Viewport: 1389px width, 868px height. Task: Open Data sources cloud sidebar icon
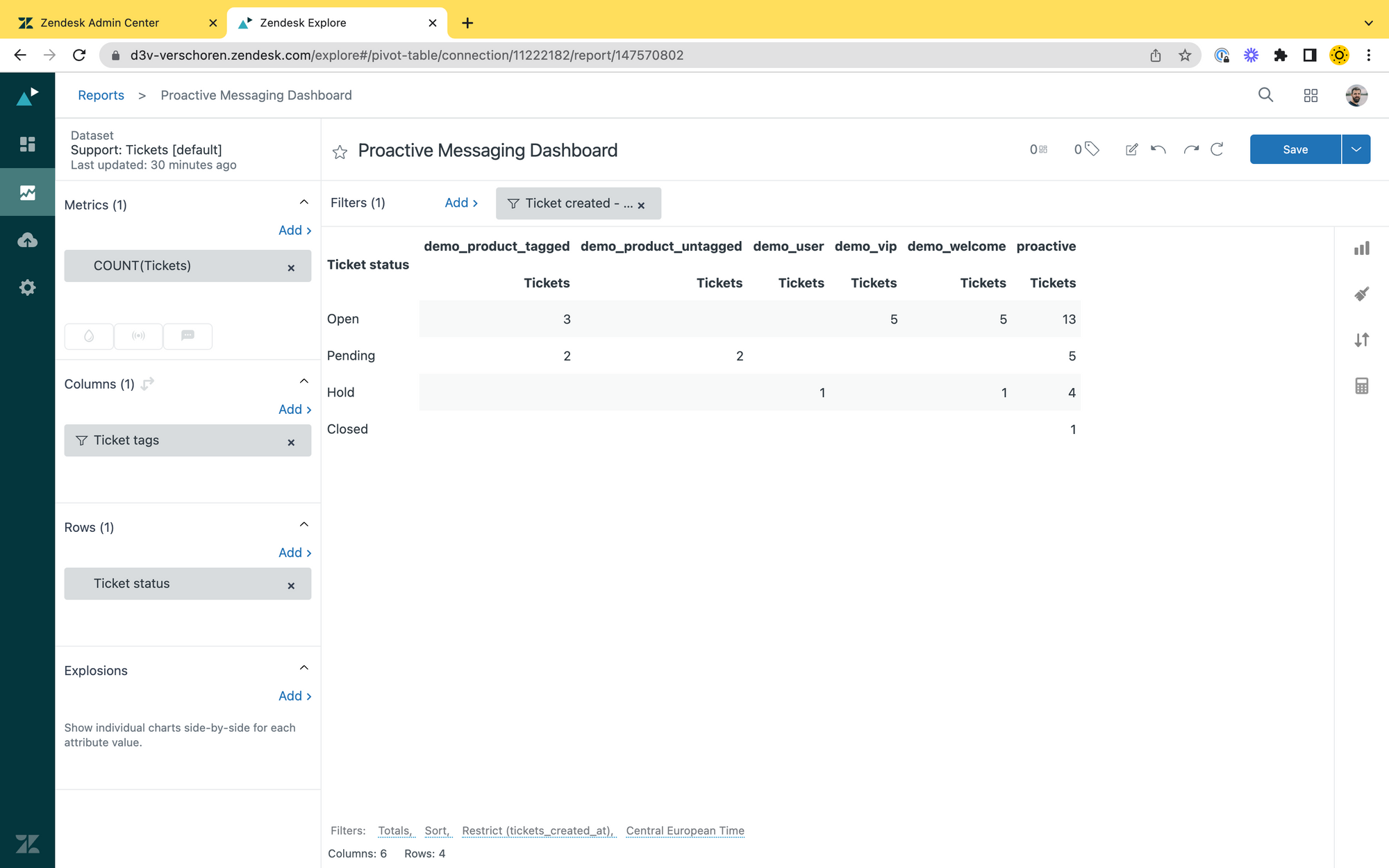pos(27,240)
